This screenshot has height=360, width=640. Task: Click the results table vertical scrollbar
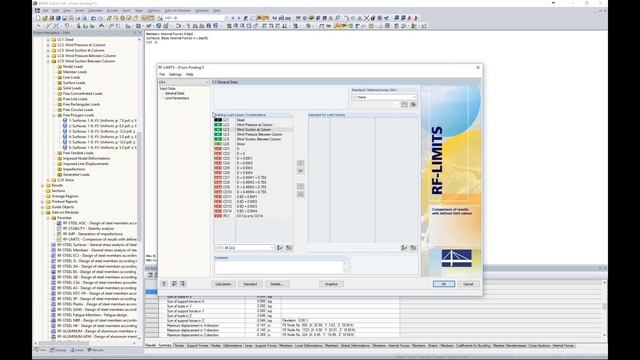pyautogui.click(x=604, y=307)
